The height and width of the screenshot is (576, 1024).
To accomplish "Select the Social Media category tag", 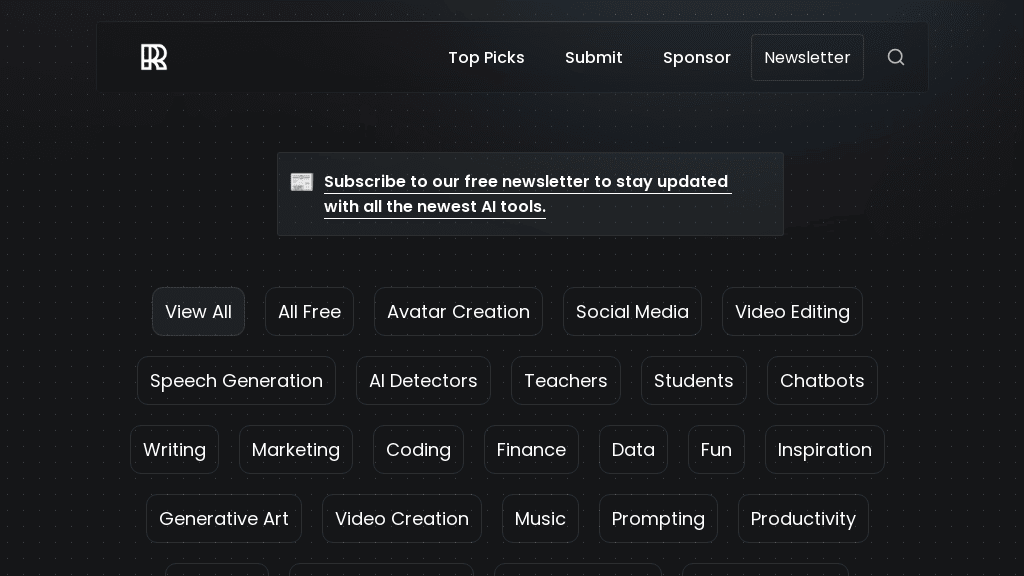I will click(x=632, y=312).
